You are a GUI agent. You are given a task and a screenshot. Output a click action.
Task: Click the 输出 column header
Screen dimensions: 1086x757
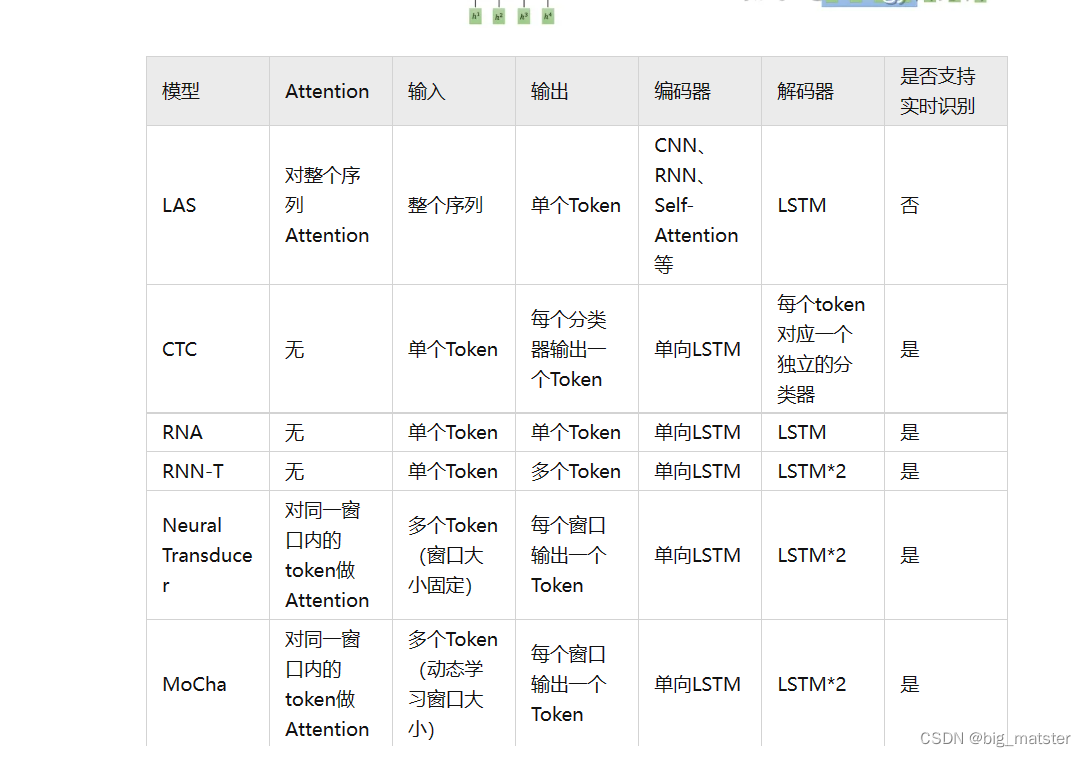pyautogui.click(x=577, y=91)
